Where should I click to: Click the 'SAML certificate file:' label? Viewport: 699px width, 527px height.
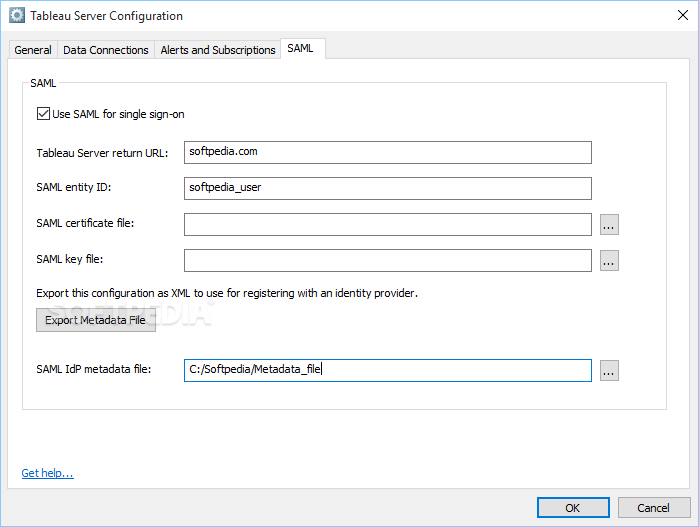click(x=85, y=223)
